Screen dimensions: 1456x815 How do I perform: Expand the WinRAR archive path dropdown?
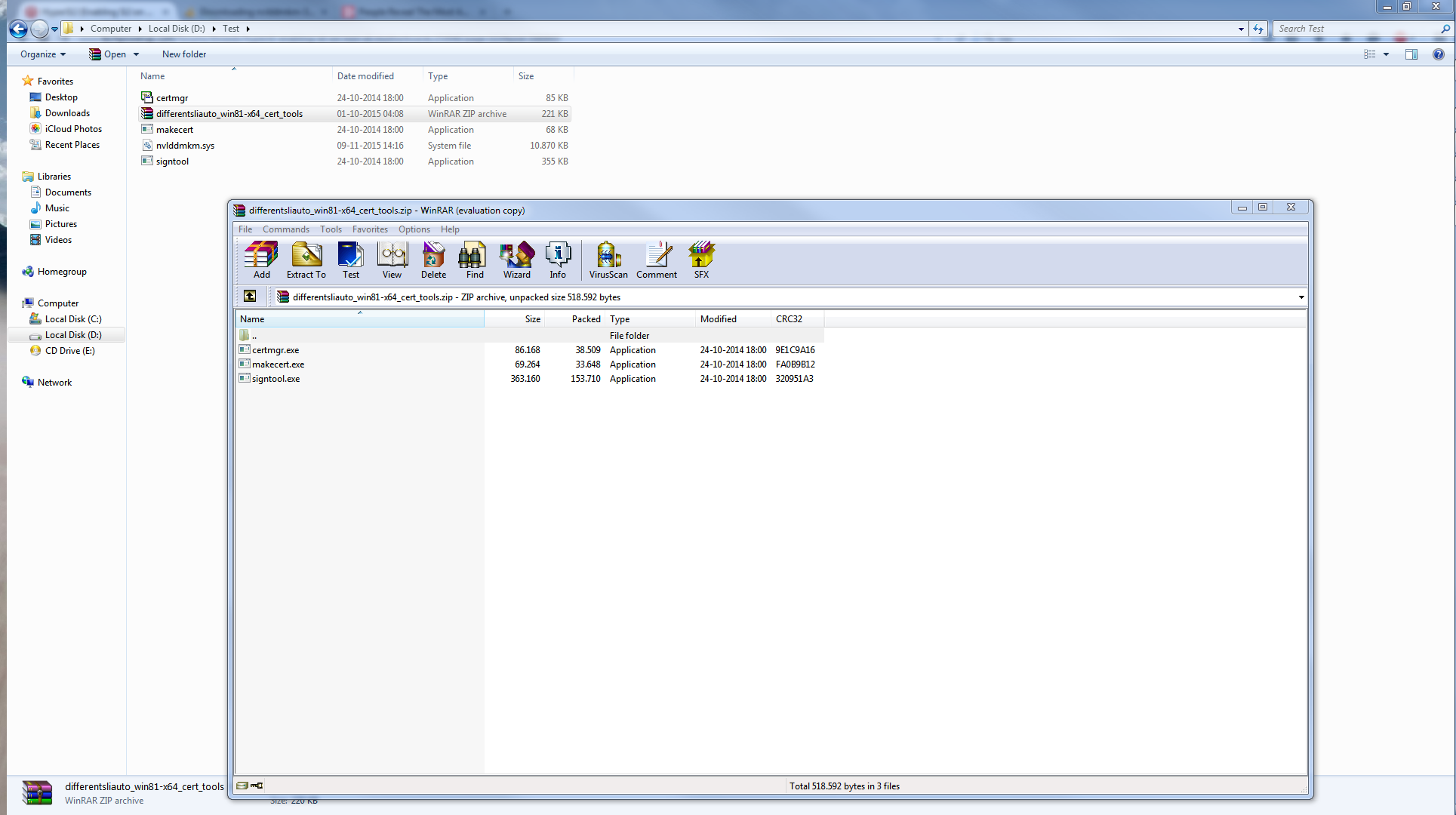[x=1301, y=297]
